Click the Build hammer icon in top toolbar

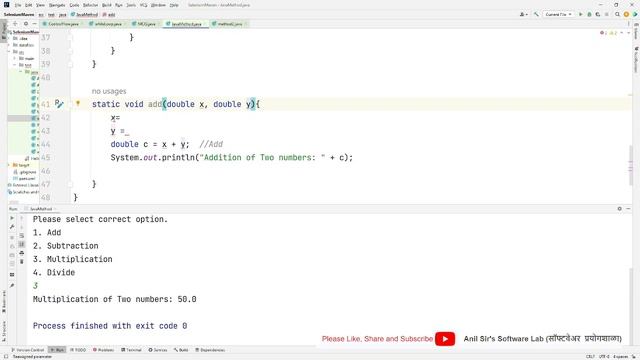[536, 14]
